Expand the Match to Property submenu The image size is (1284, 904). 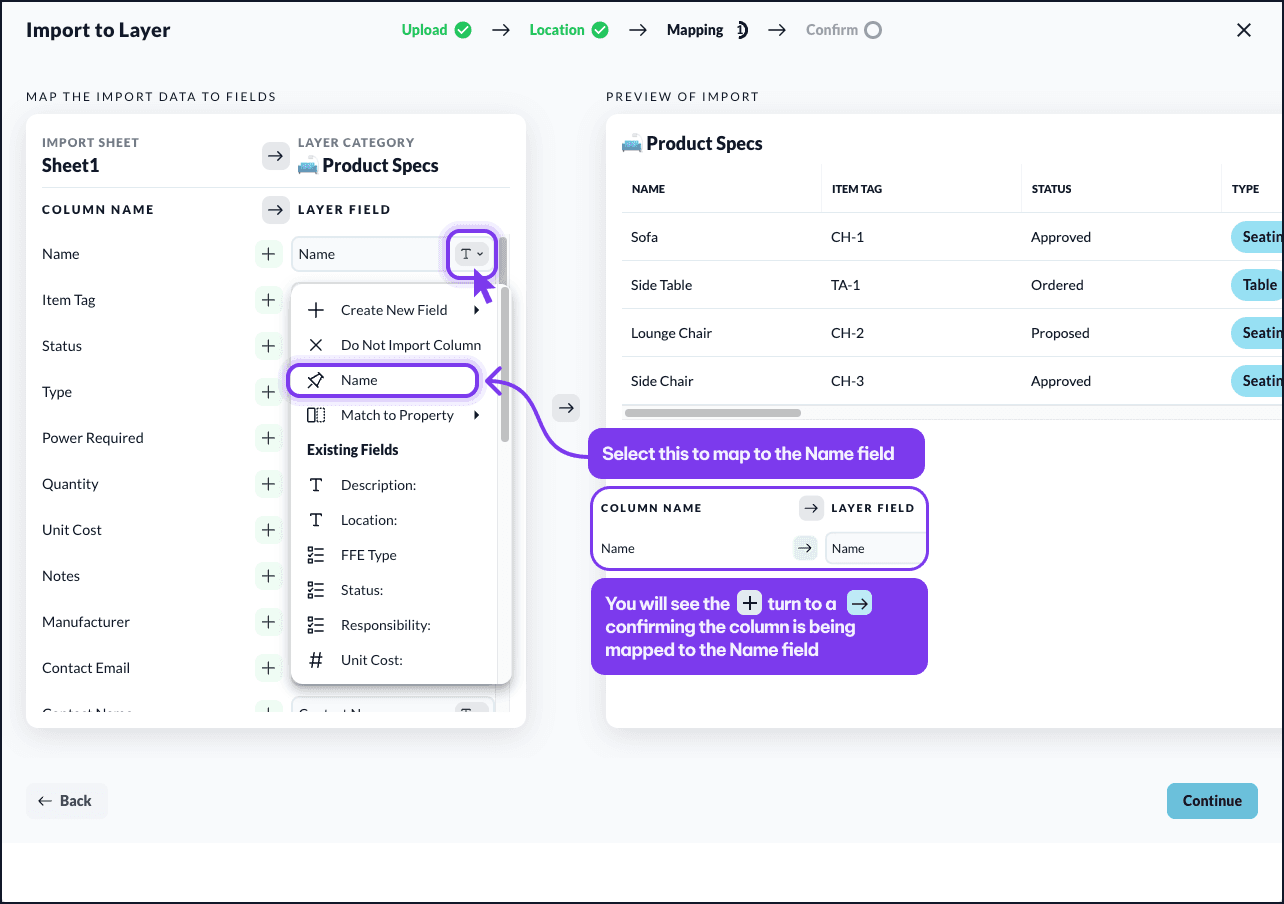click(x=396, y=415)
